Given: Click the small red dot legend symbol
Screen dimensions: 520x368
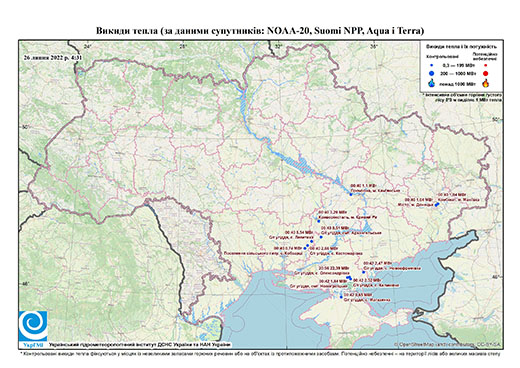Looking at the screenshot, I should [486, 65].
